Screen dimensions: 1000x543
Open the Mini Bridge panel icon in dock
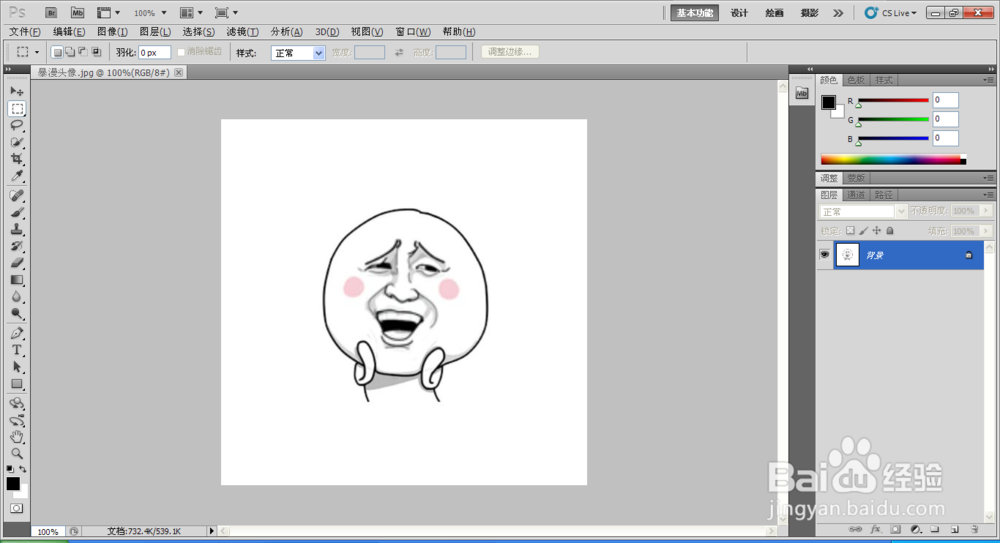(x=802, y=94)
